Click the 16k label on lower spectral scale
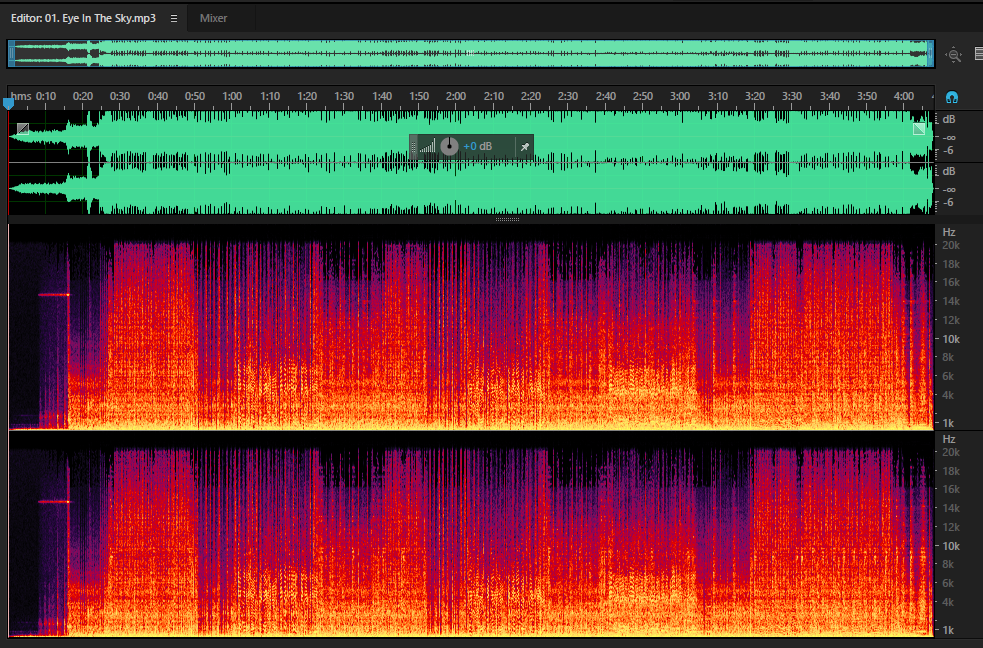Viewport: 983px width, 648px height. coord(951,489)
